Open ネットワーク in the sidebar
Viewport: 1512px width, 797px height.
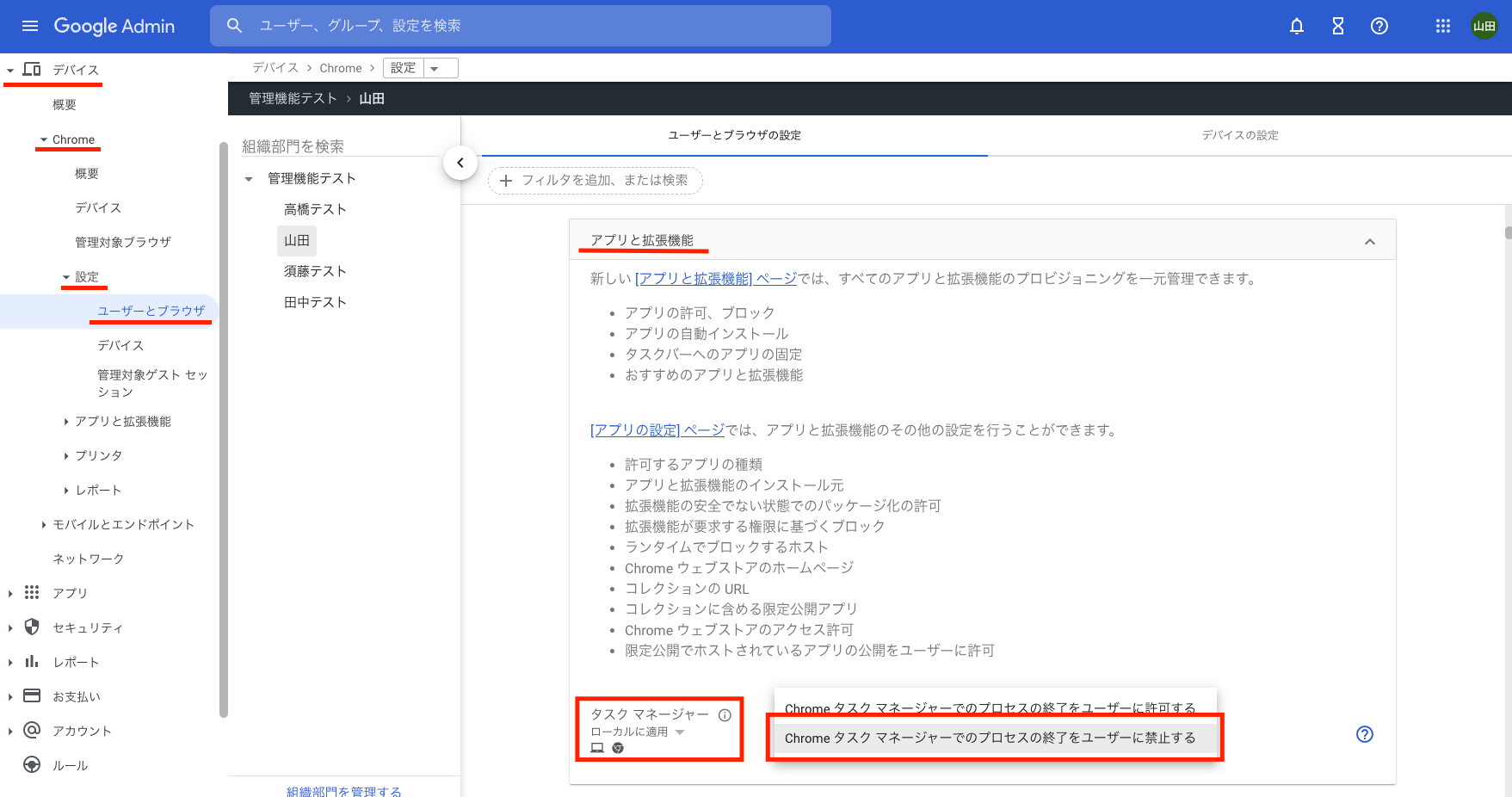click(x=89, y=559)
